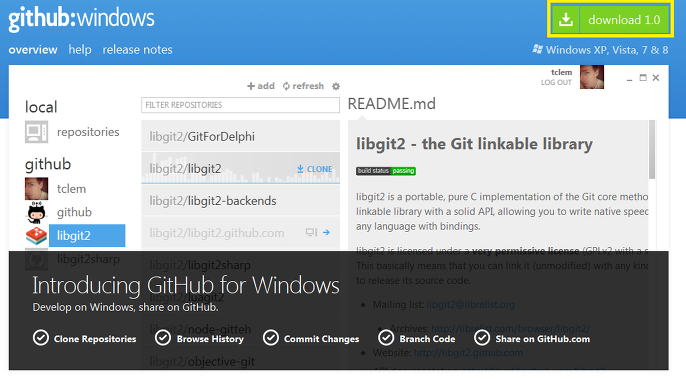Clone the libgit2/libgit2 repository
This screenshot has height=379, width=686.
(315, 169)
